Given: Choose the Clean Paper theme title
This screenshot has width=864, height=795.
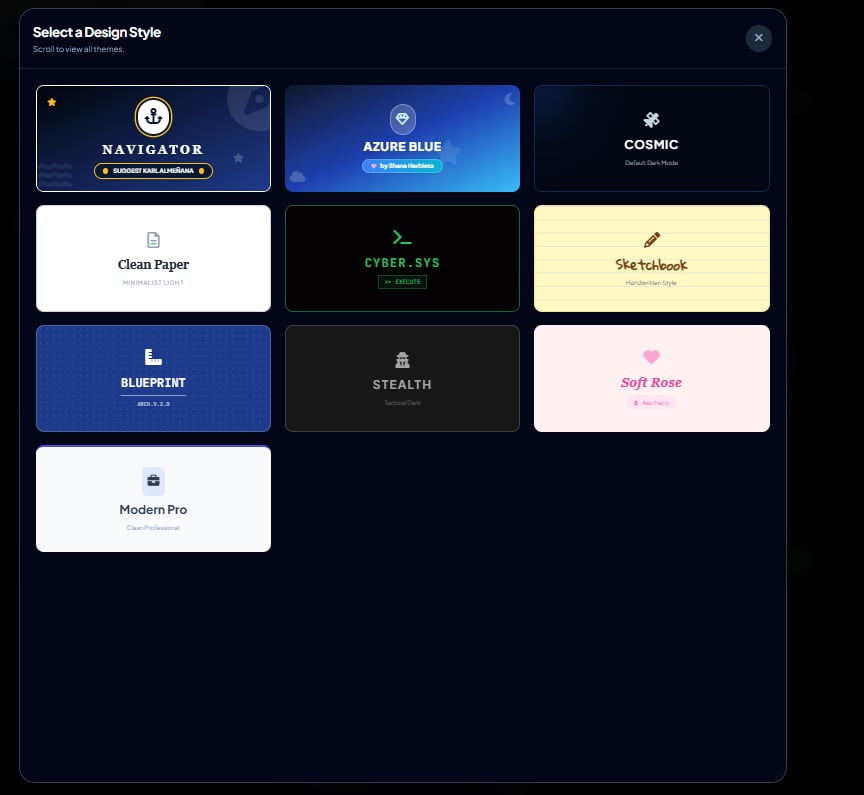Looking at the screenshot, I should point(153,264).
